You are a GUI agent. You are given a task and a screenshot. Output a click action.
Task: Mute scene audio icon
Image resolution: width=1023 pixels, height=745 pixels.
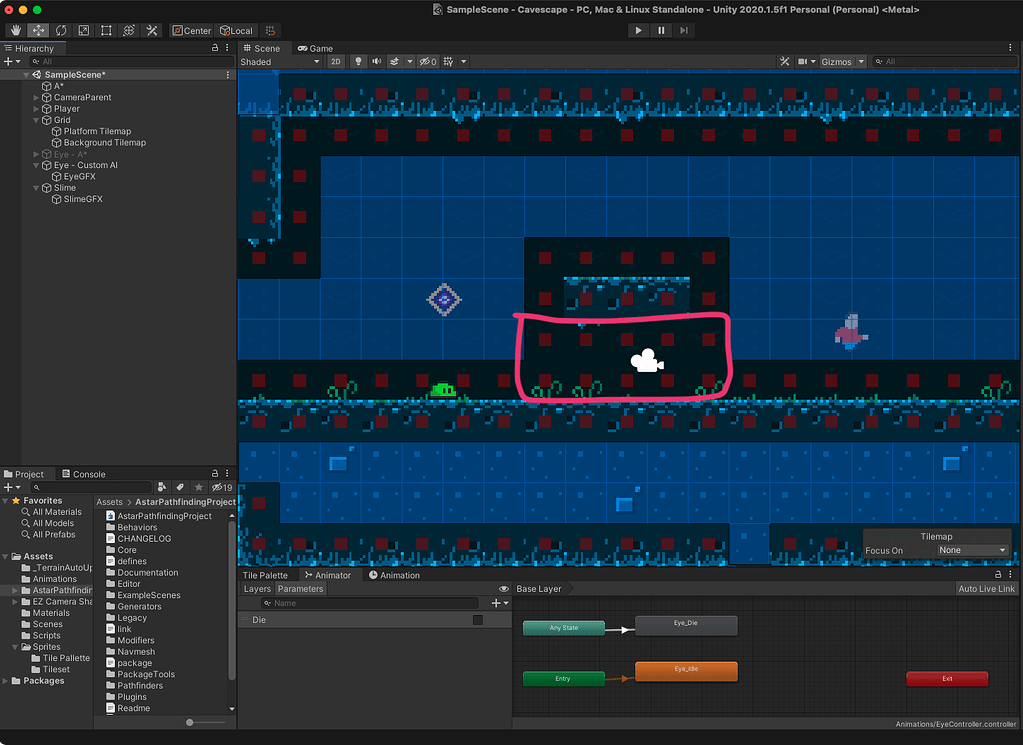378,61
